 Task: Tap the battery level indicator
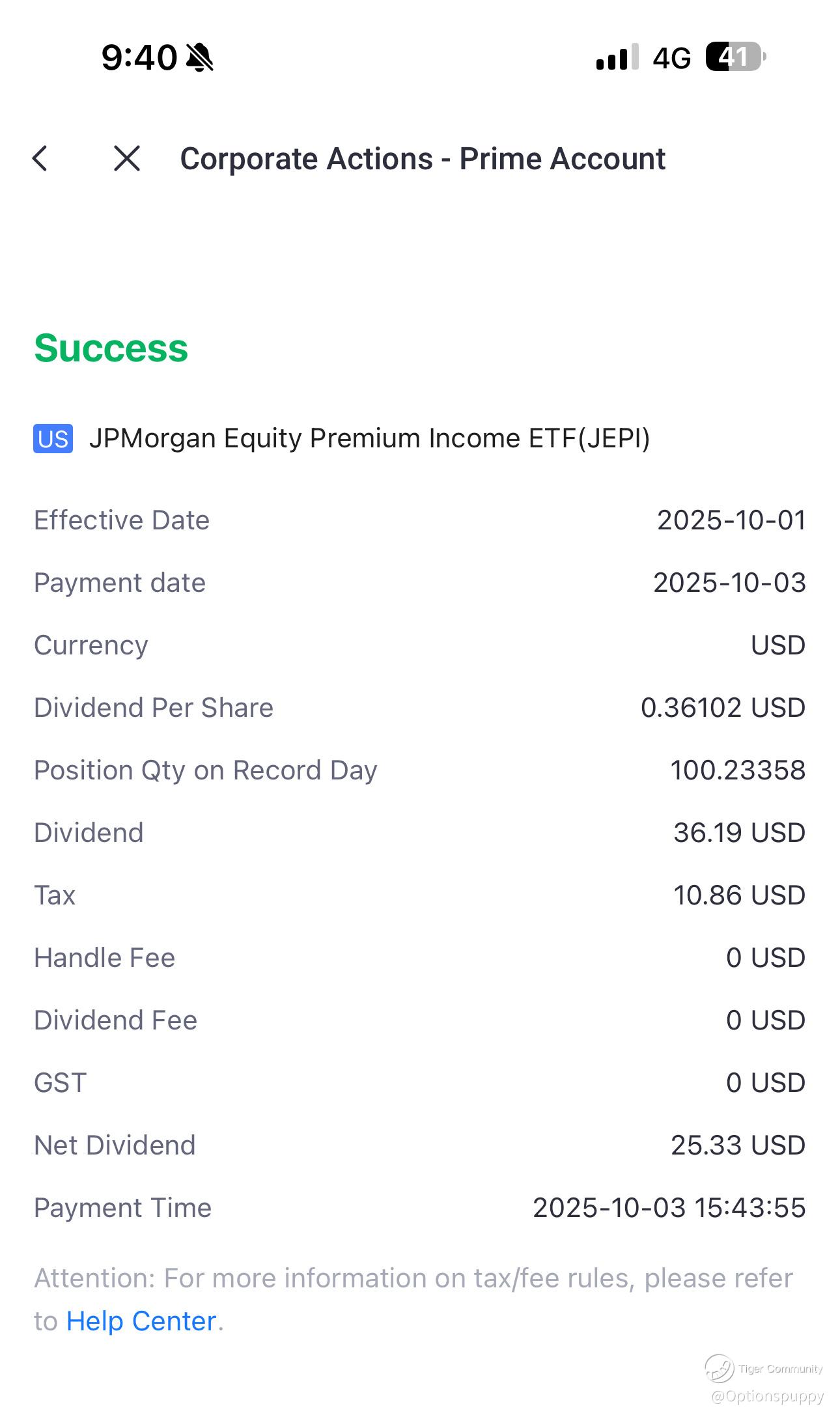pos(735,57)
